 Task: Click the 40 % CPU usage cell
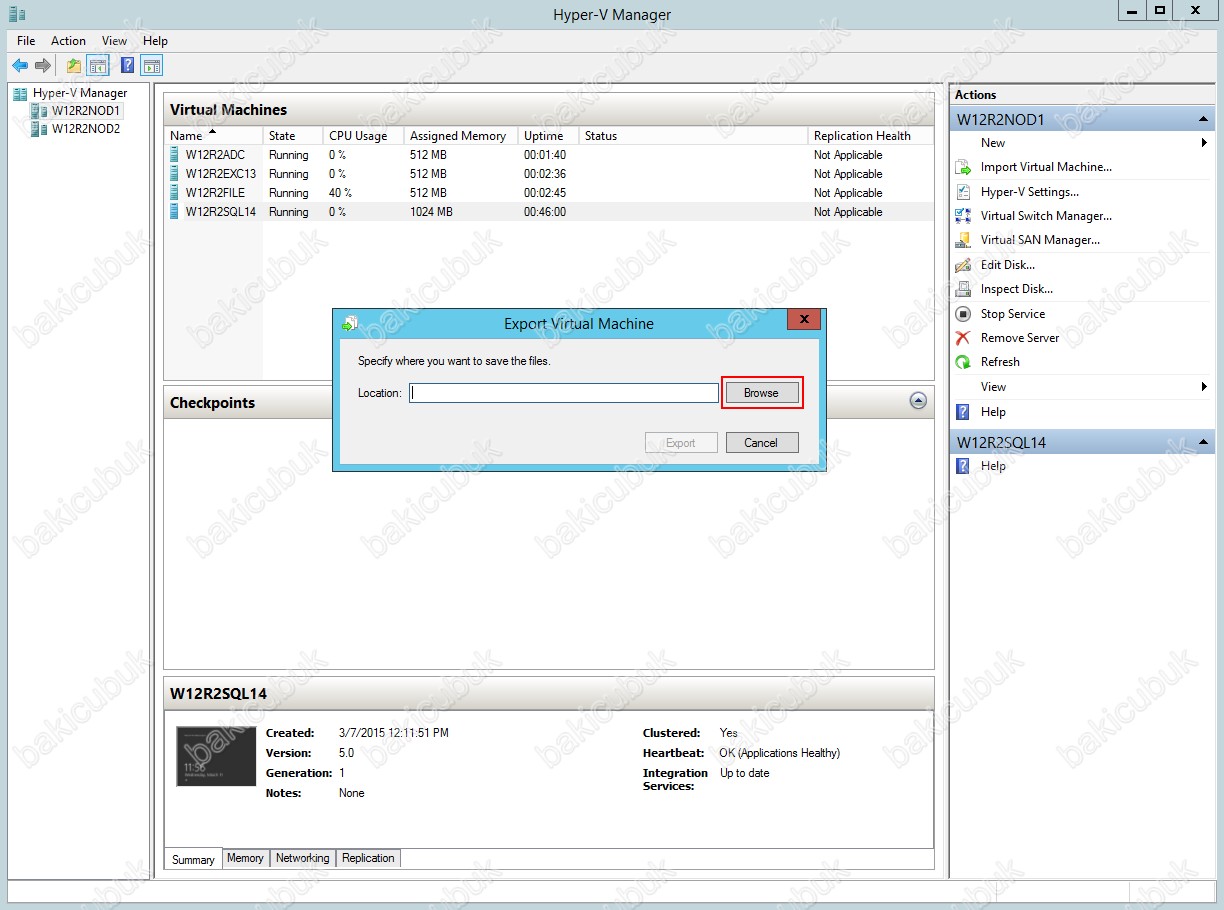340,193
